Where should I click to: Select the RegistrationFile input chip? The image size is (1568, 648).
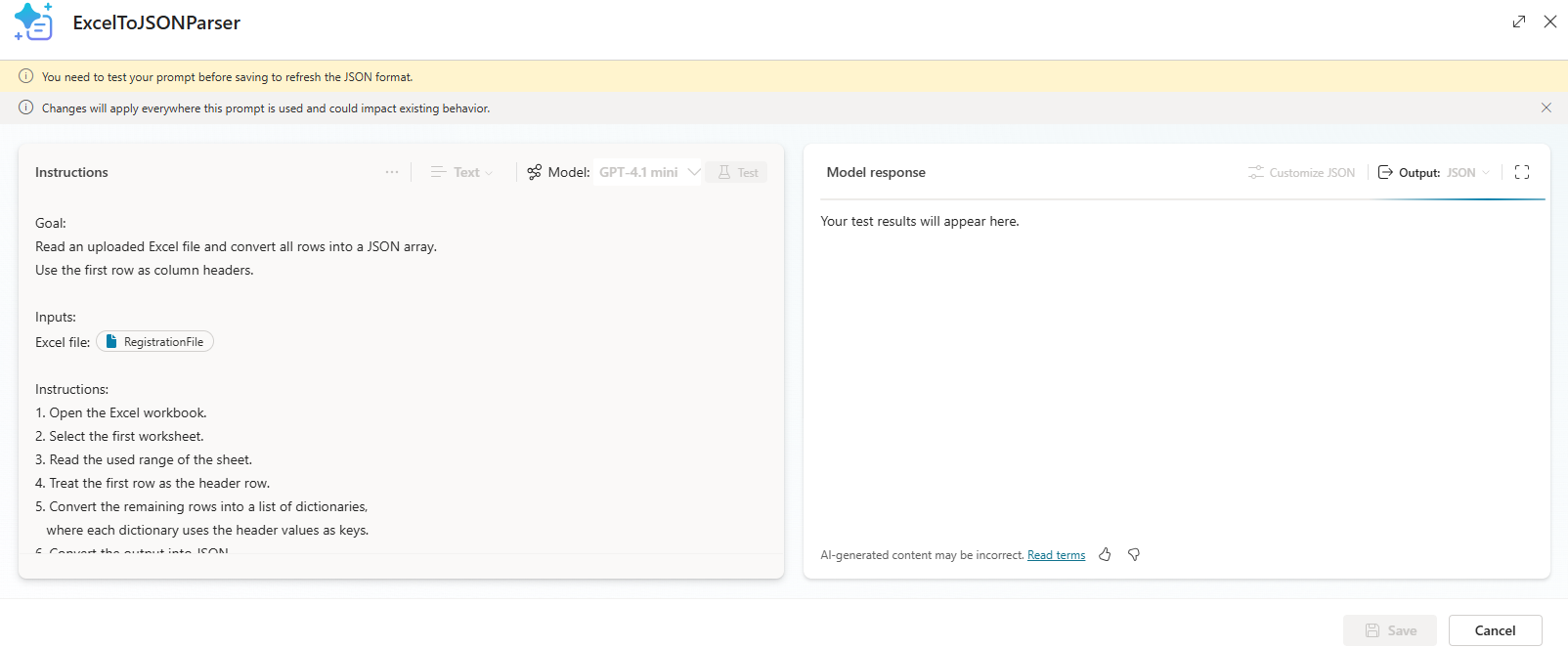(155, 342)
